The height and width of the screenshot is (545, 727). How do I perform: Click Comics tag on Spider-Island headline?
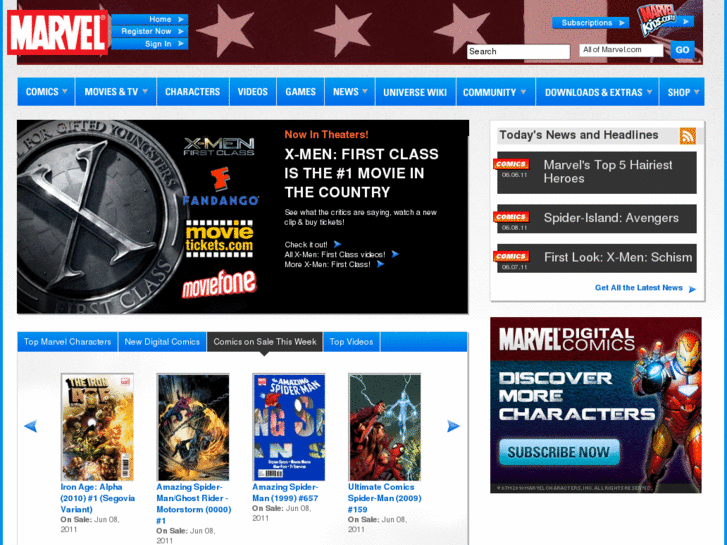[x=511, y=217]
